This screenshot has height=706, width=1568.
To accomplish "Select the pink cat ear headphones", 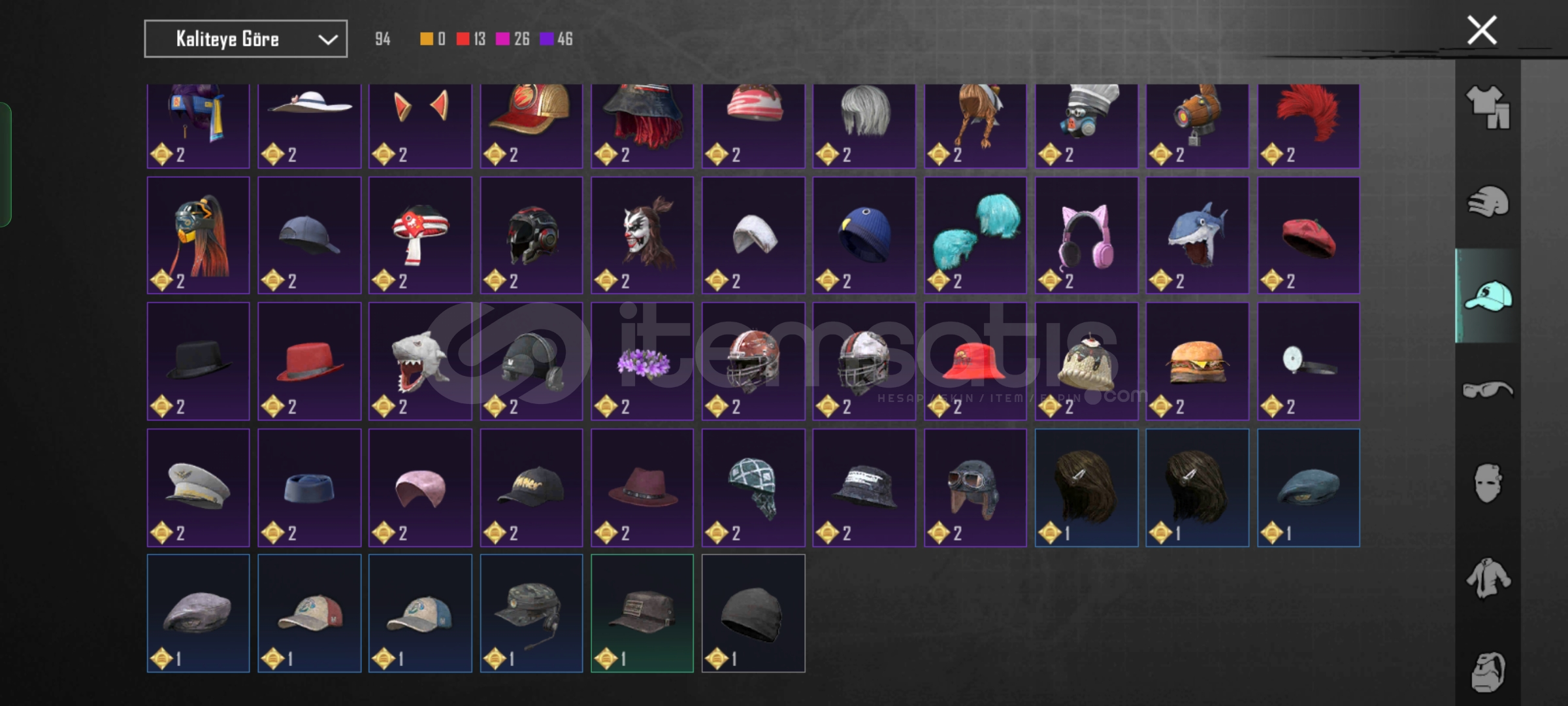I will 1086,235.
